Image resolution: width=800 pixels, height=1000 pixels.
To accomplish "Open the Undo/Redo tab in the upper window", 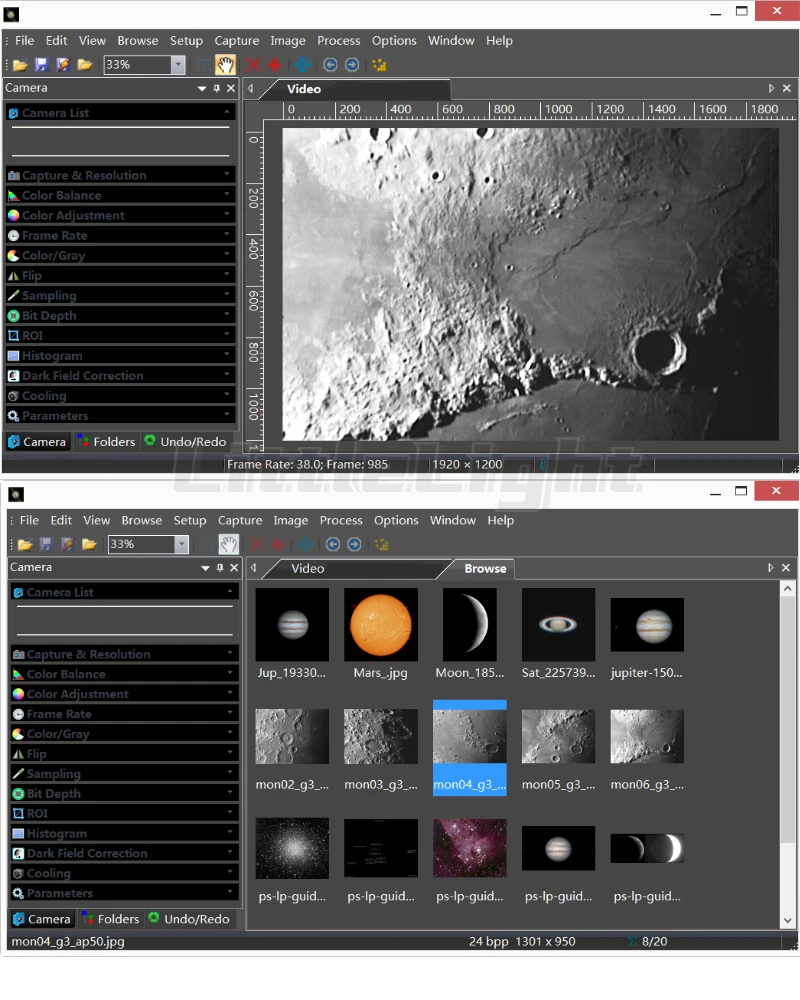I will point(185,441).
